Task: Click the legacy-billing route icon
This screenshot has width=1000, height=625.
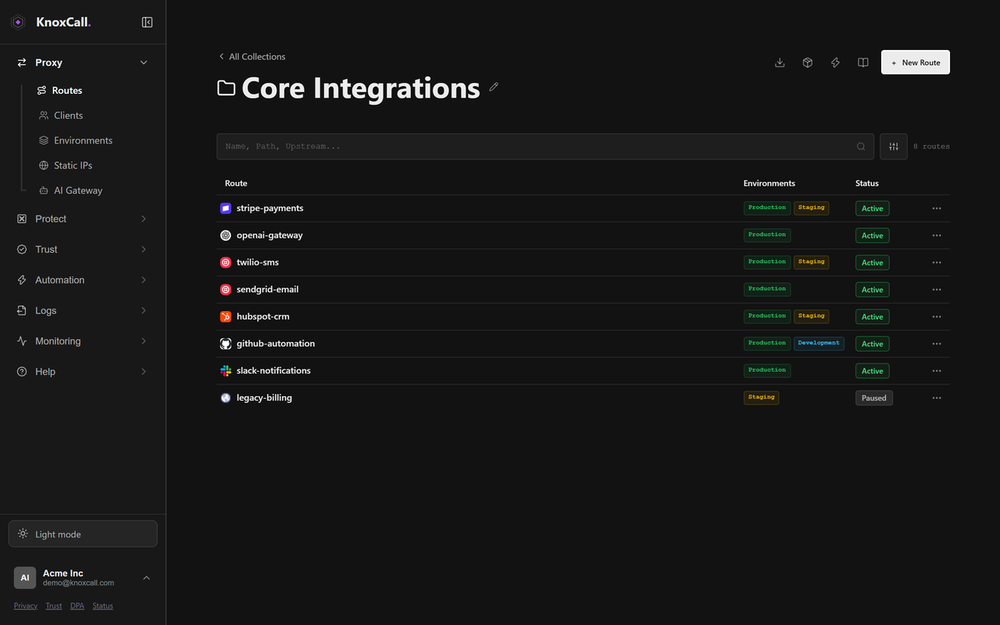Action: click(225, 398)
